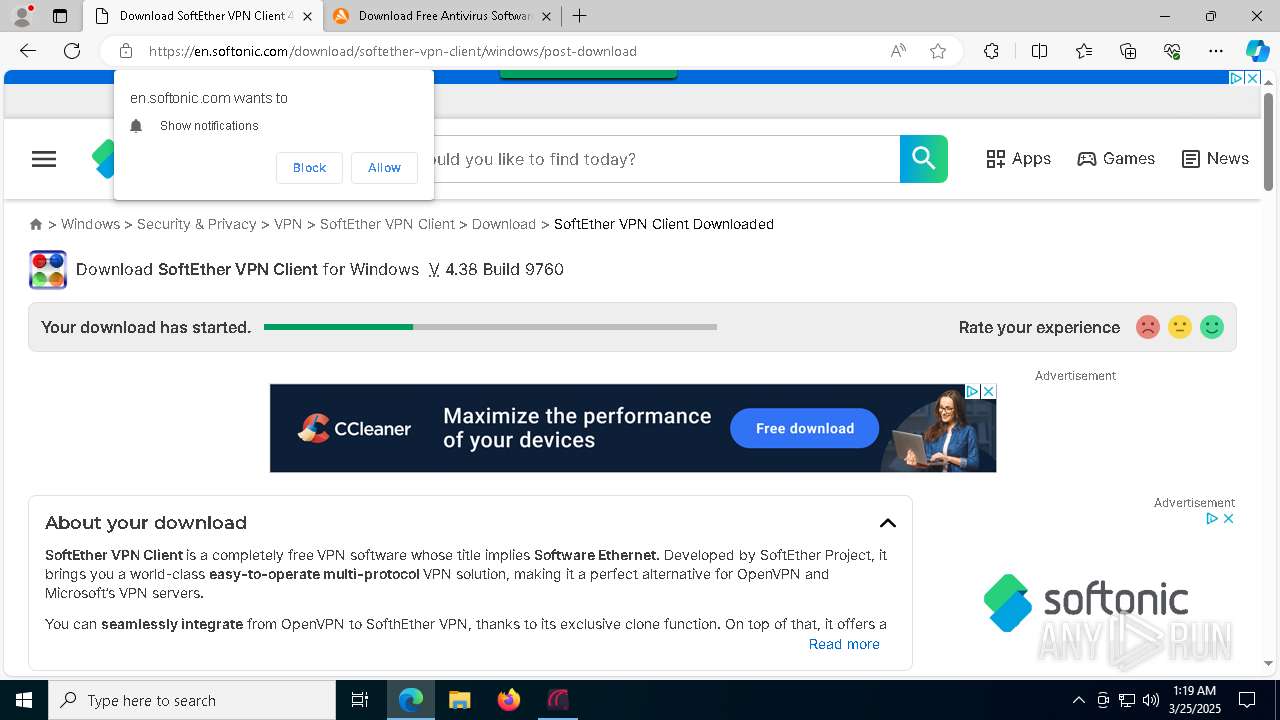Open a new browser tab
This screenshot has width=1280, height=720.
pos(580,16)
